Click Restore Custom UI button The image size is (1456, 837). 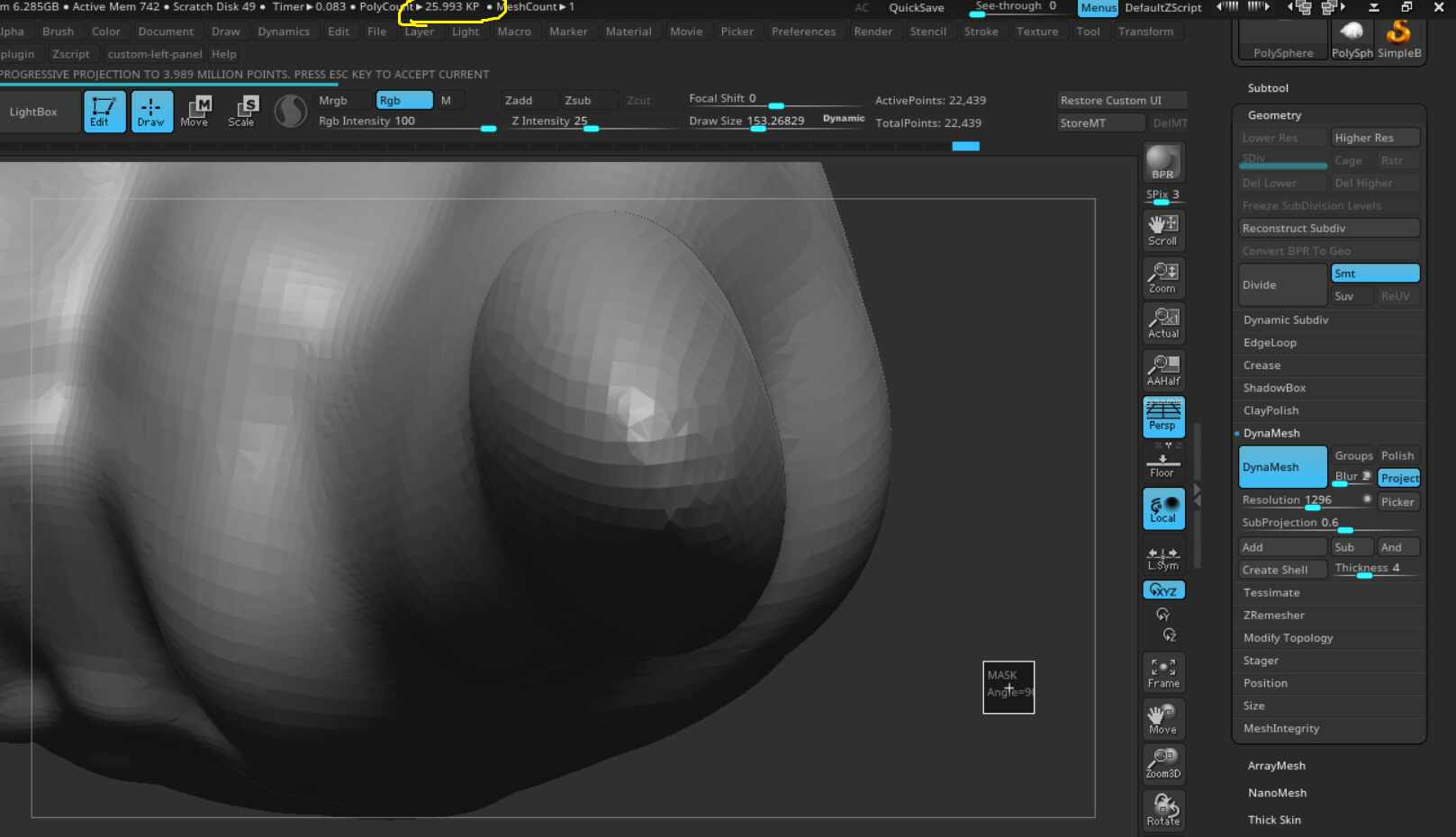tap(1121, 100)
